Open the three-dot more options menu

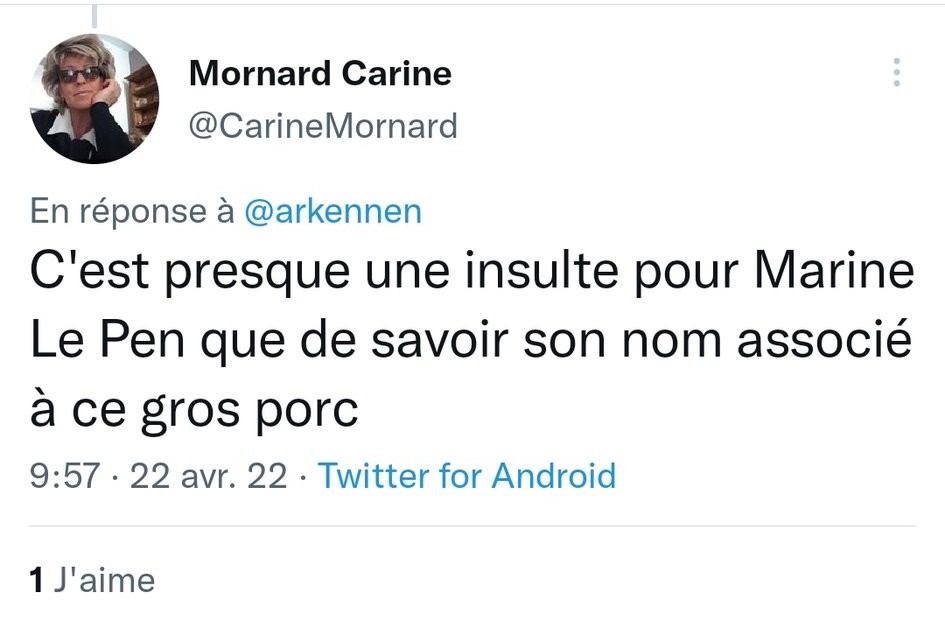click(x=896, y=73)
